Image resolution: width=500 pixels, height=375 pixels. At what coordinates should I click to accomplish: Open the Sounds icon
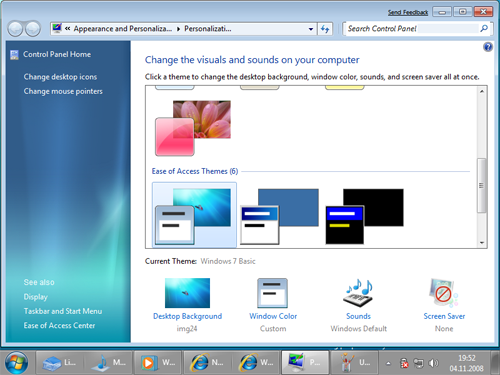click(358, 293)
